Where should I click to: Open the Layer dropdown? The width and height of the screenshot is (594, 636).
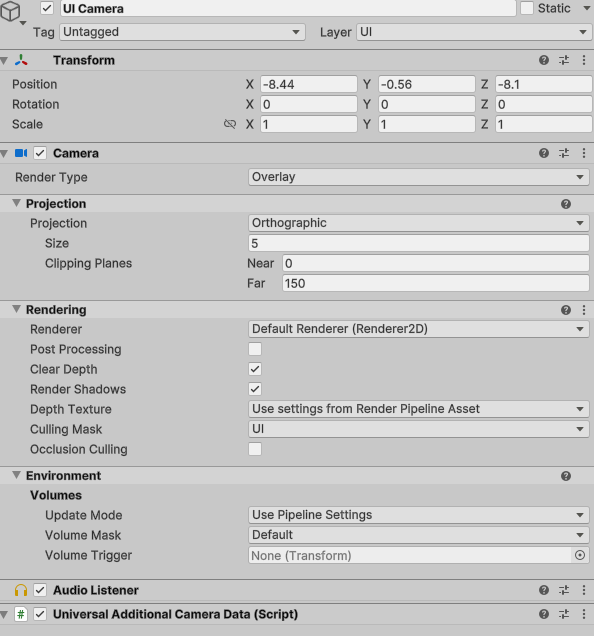pos(474,32)
